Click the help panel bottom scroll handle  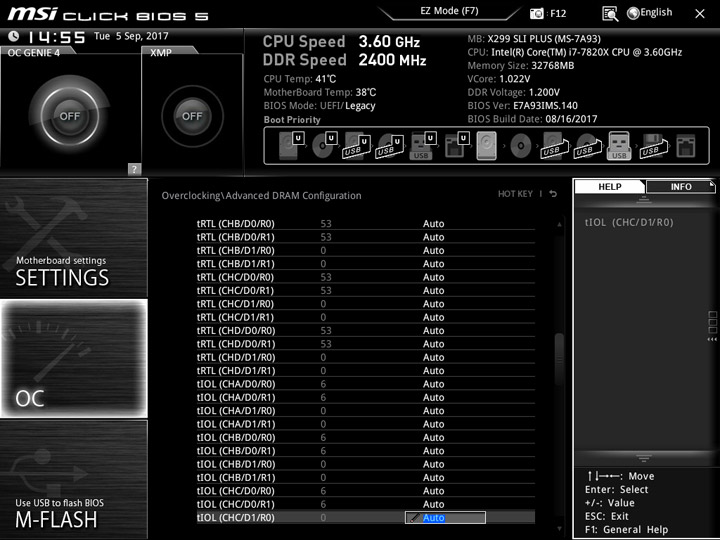pyautogui.click(x=644, y=458)
